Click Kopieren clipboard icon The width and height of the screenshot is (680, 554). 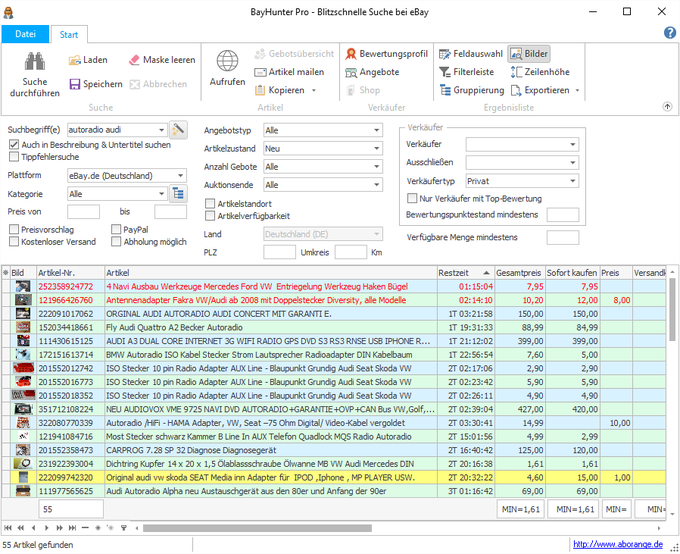tap(260, 90)
